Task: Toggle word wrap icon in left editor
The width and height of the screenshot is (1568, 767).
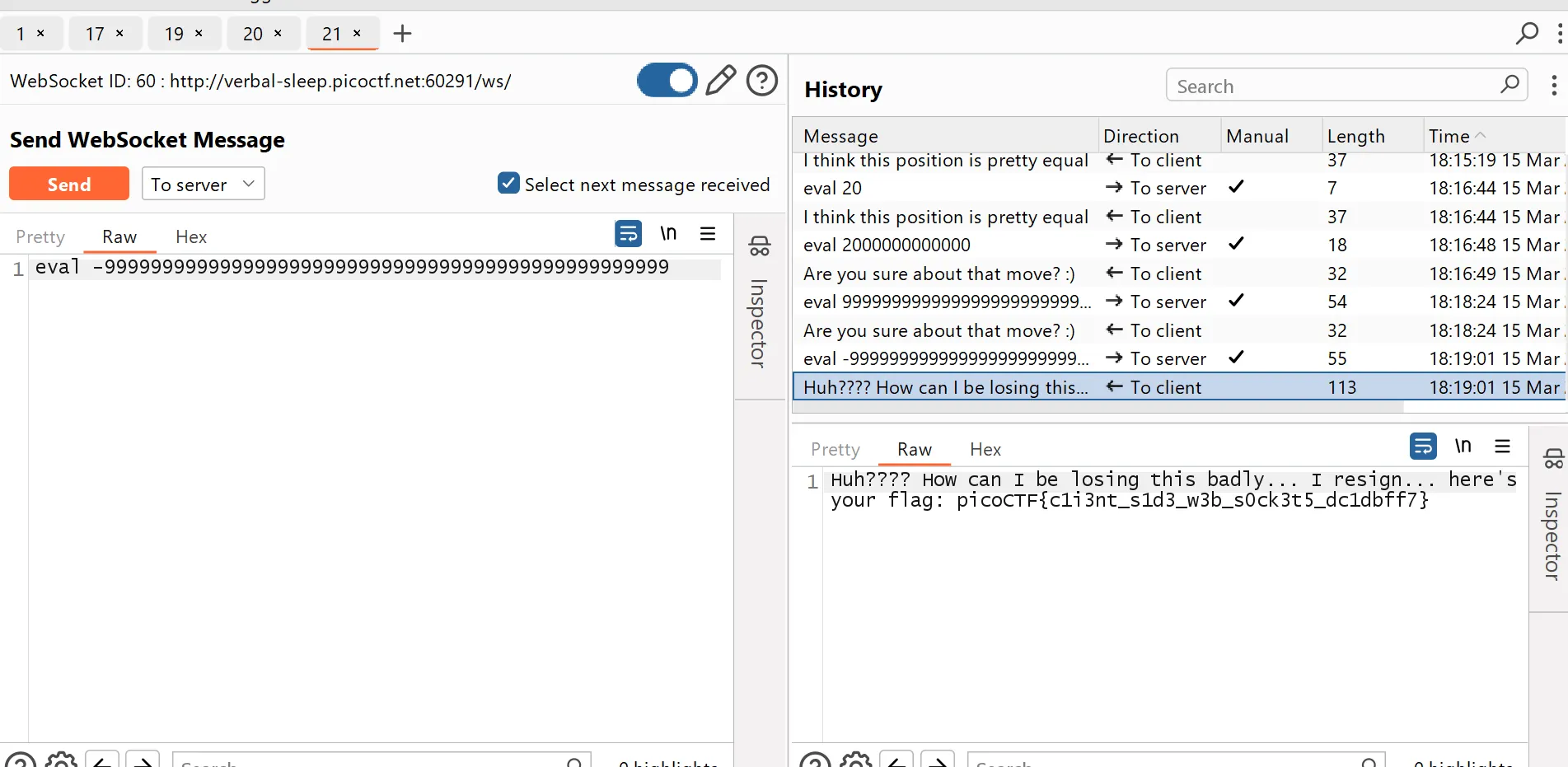Action: [x=628, y=234]
